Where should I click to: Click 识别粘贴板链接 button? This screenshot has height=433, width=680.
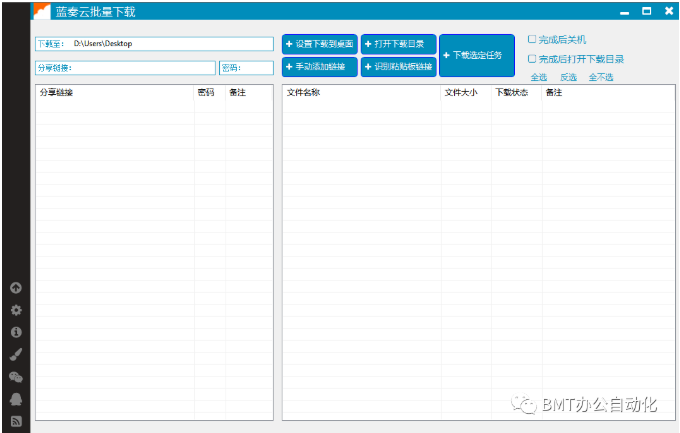(398, 67)
